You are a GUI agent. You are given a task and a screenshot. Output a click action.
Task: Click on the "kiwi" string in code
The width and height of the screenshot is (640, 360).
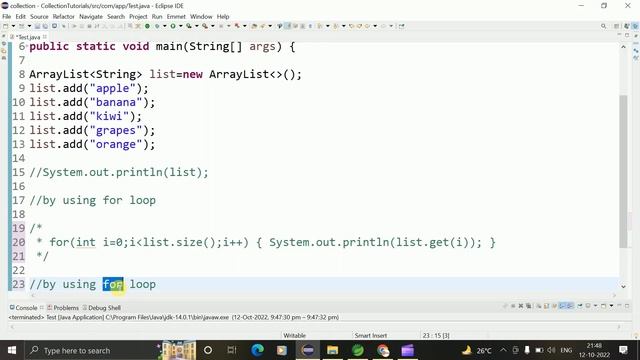(109, 116)
